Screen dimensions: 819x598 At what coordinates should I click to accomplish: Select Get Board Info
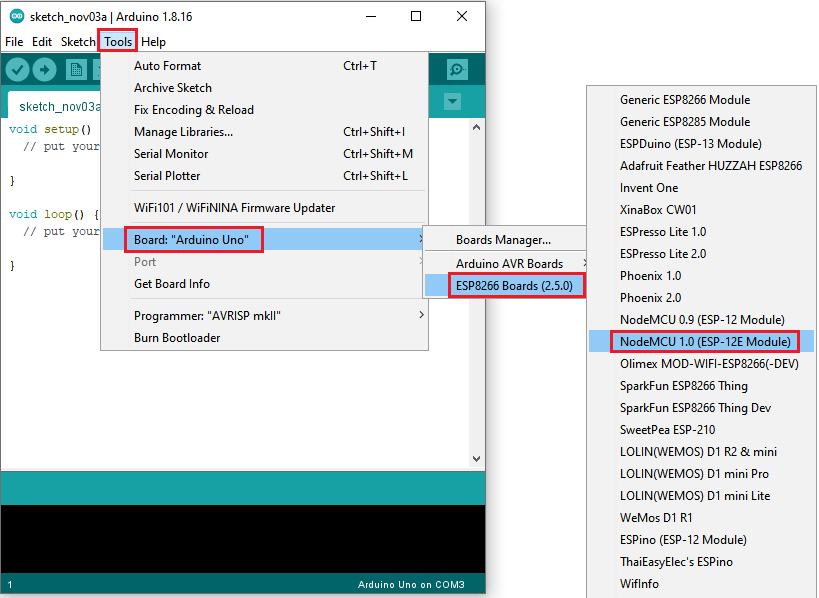tap(265, 284)
